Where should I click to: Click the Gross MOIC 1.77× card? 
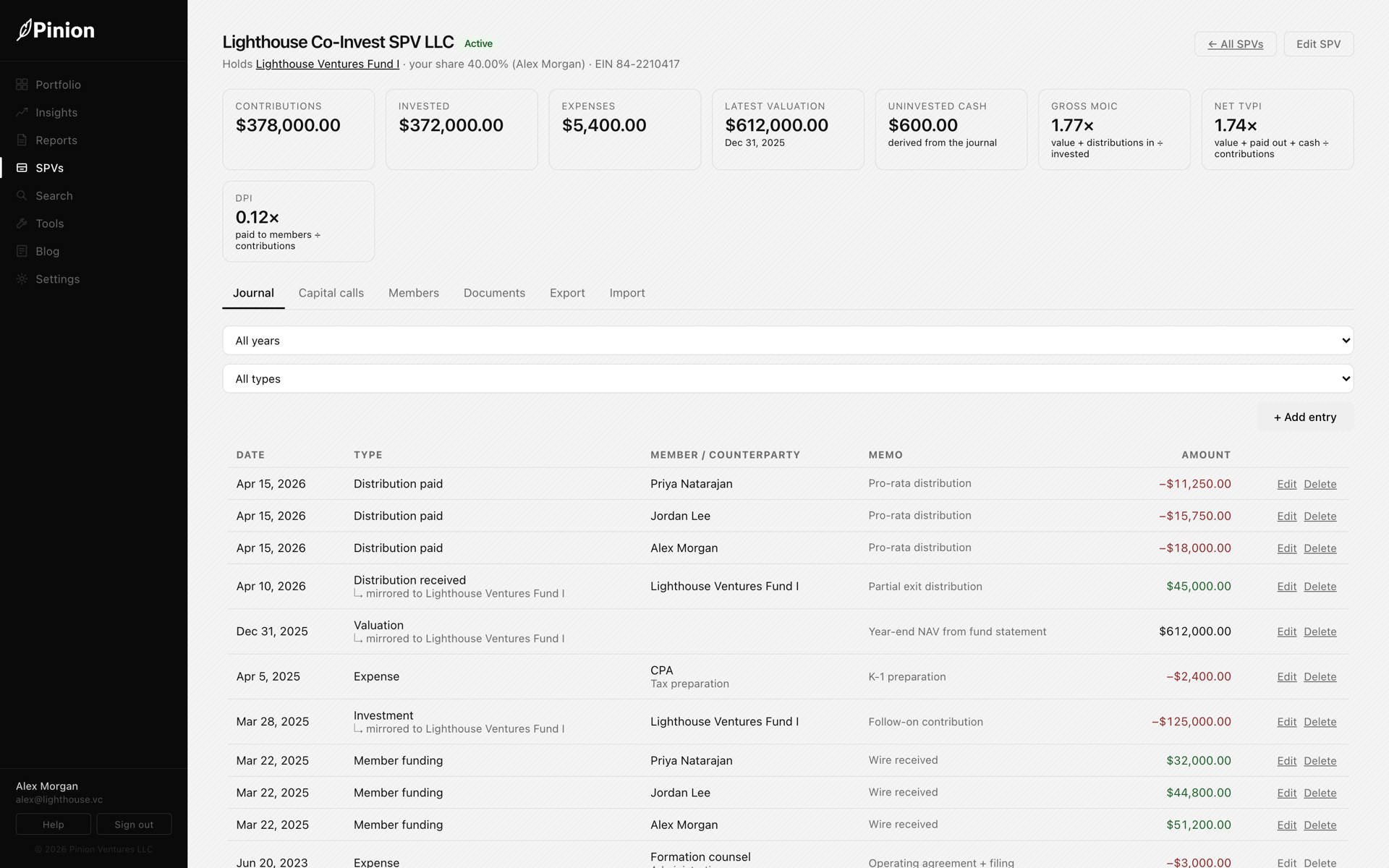(x=1114, y=129)
